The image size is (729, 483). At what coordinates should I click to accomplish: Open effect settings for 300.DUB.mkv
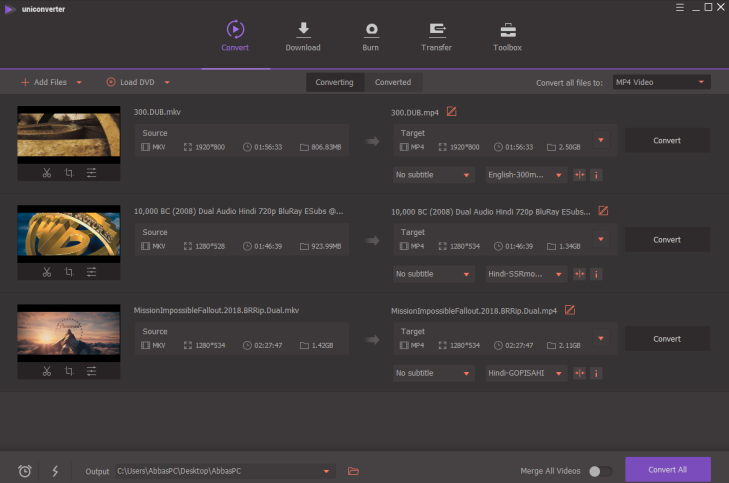tap(92, 173)
